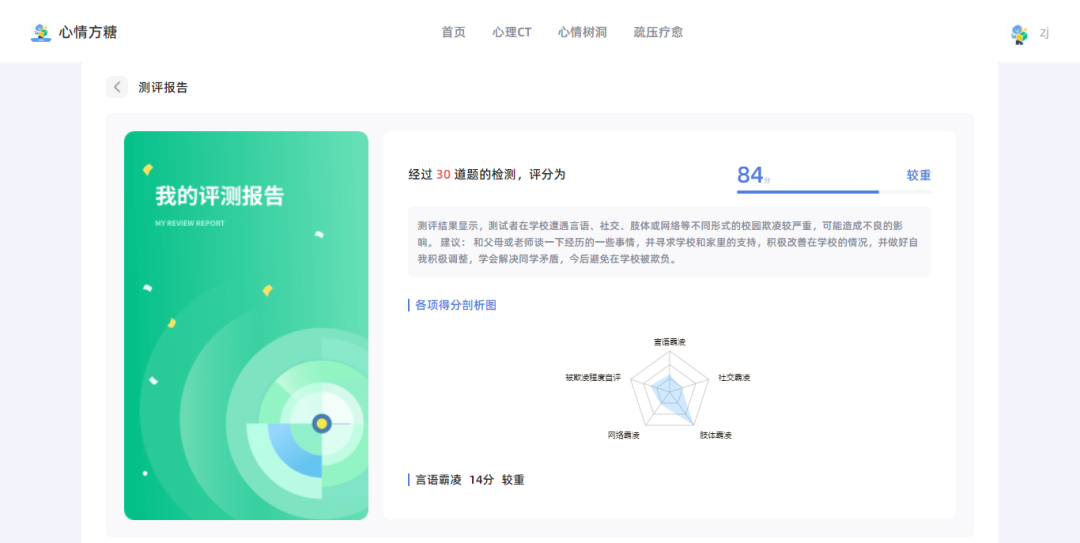This screenshot has height=543, width=1080.
Task: Click 肢体霸凌 label on radar chart
Action: [716, 436]
